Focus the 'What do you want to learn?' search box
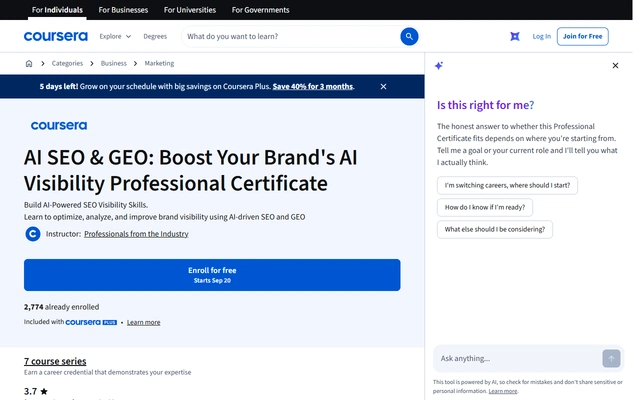This screenshot has height=400, width=640. click(290, 36)
